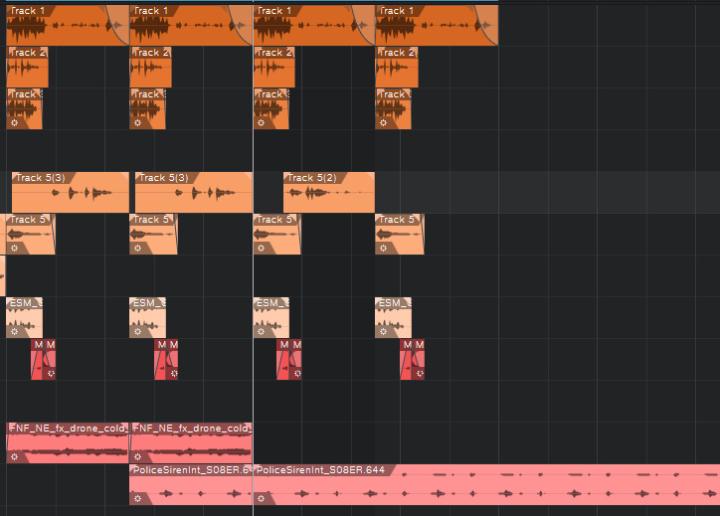Image resolution: width=720 pixels, height=516 pixels.
Task: Click gear icon on fourth Track 5 clip
Action: pyautogui.click(x=383, y=248)
